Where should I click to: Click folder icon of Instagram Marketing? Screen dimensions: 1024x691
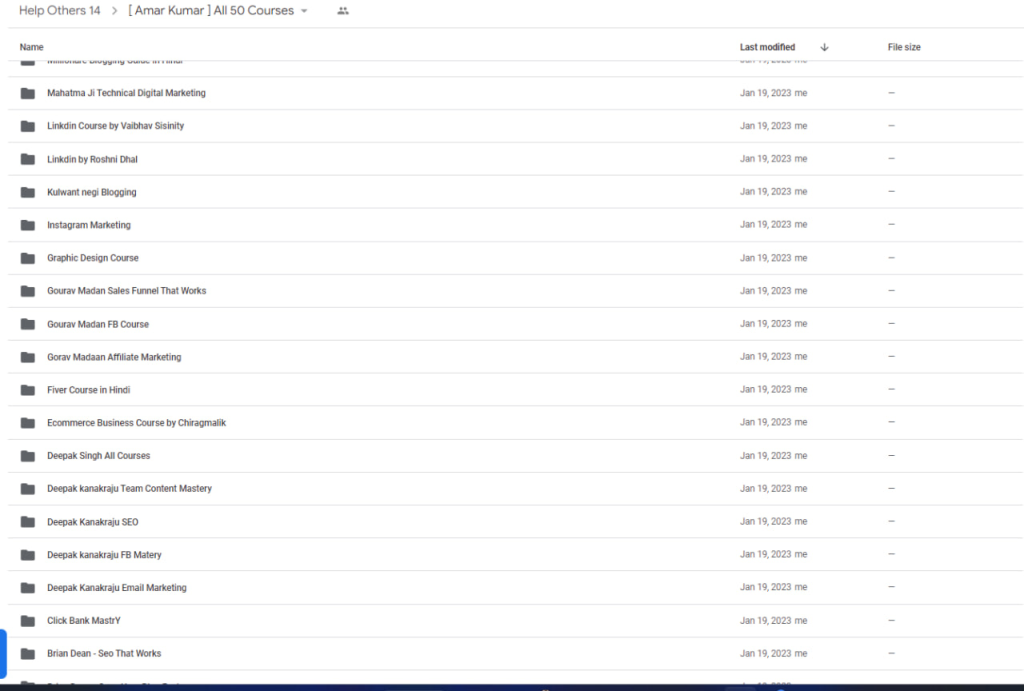(x=27, y=225)
